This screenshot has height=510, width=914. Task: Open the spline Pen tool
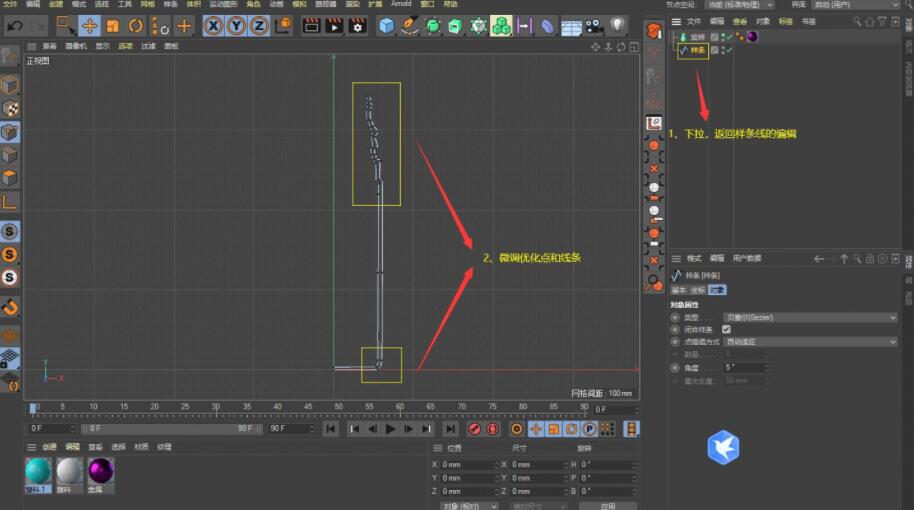point(409,26)
